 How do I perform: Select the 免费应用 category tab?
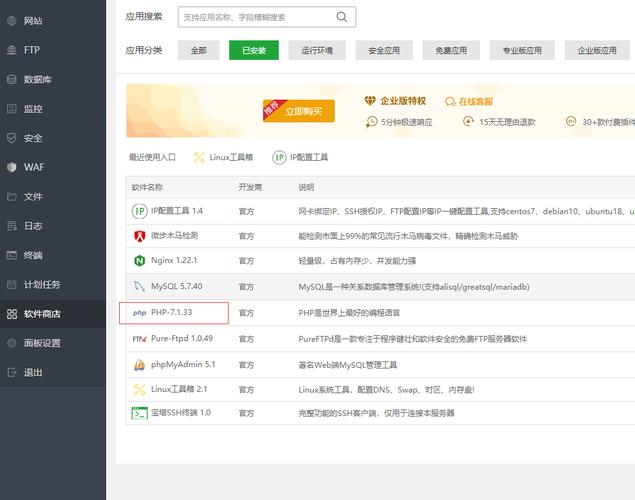451,50
